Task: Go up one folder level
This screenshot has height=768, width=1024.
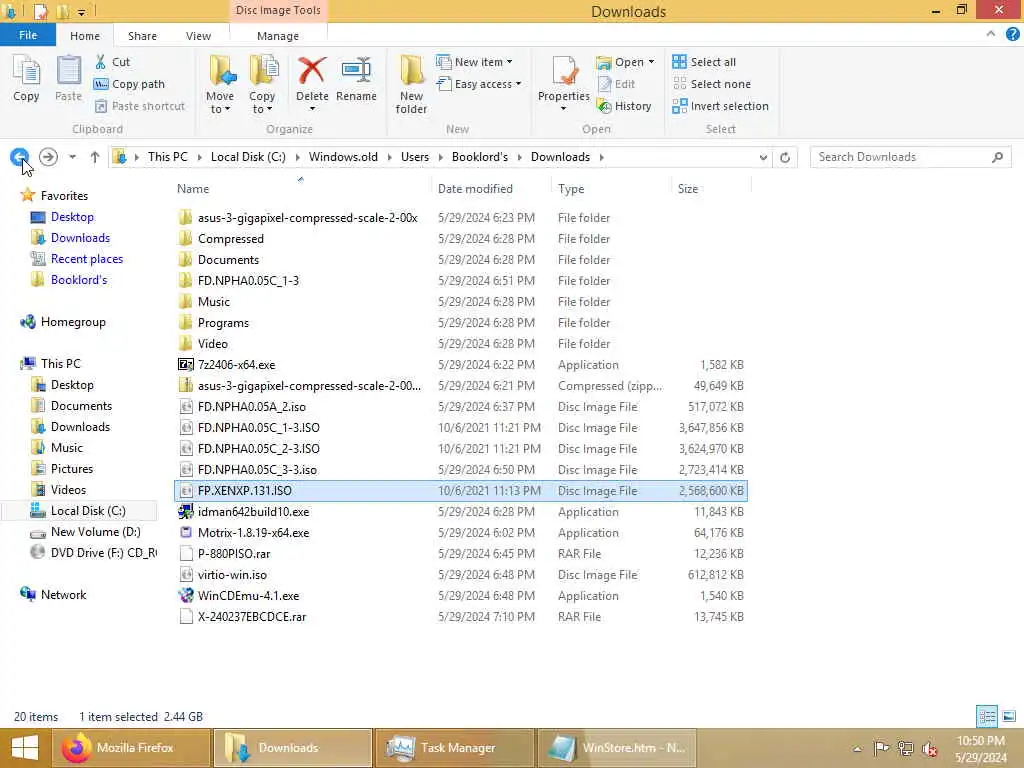Action: [x=95, y=157]
